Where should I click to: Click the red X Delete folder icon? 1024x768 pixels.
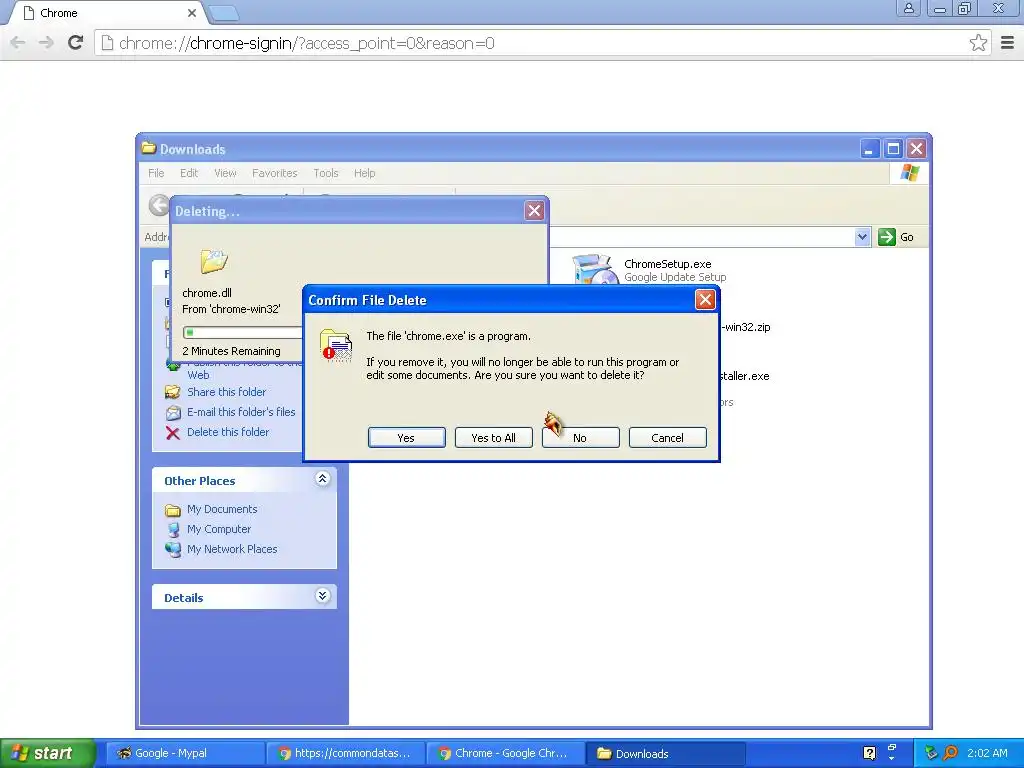[x=173, y=433]
